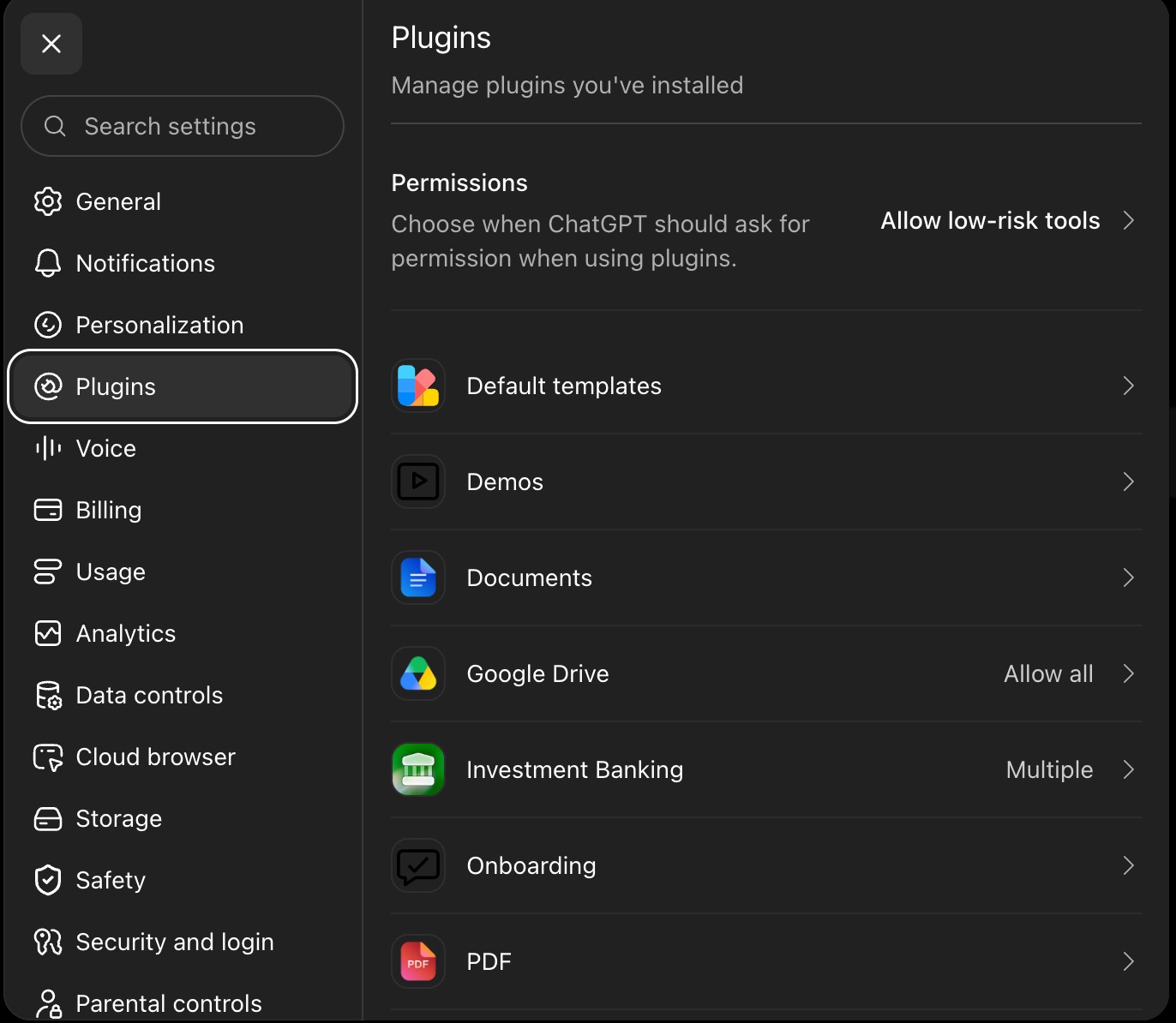Click the Parental controls person icon
Screen dimensions: 1176x1023
coord(48,1003)
